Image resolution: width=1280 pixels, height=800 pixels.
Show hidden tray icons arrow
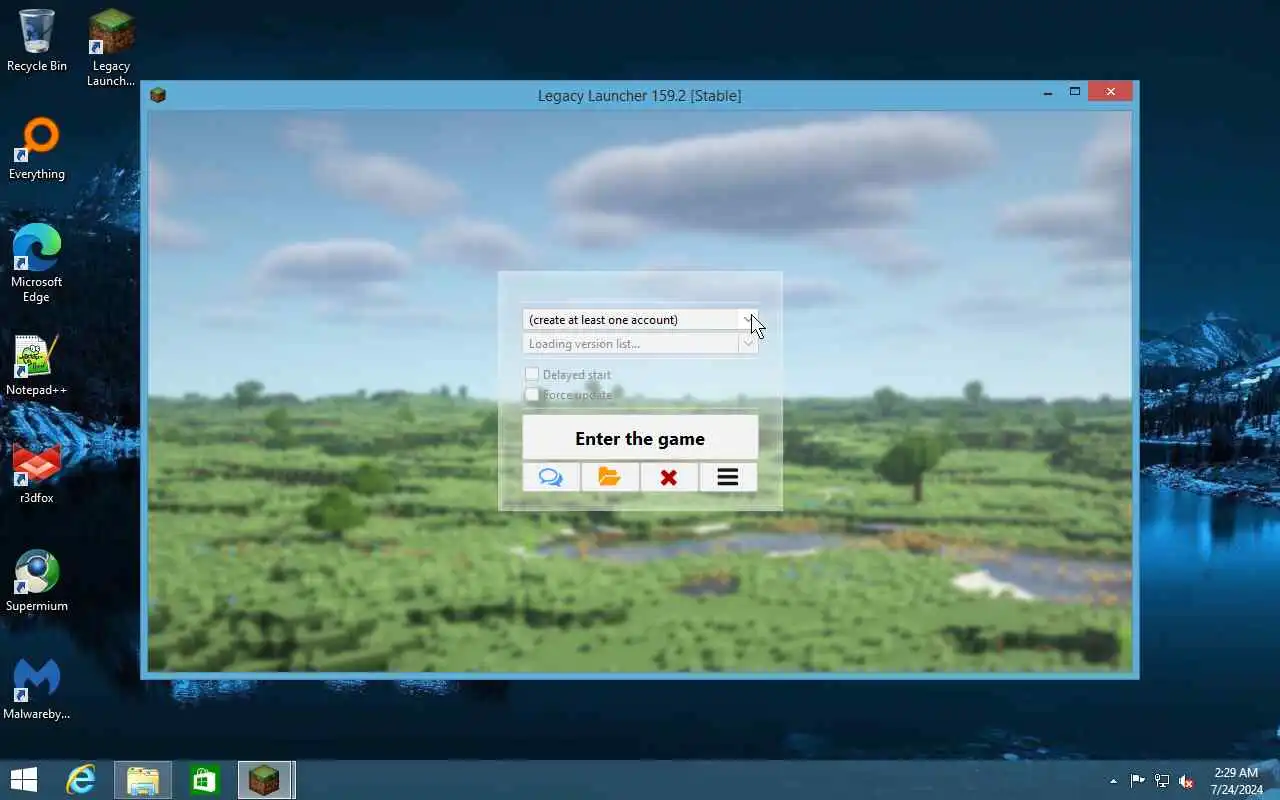tap(1113, 781)
